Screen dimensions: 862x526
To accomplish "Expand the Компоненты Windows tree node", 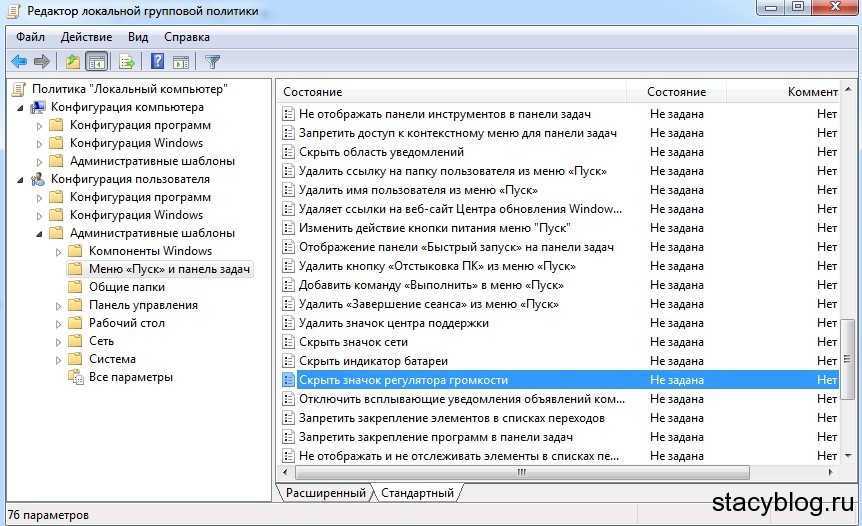I will [x=58, y=251].
